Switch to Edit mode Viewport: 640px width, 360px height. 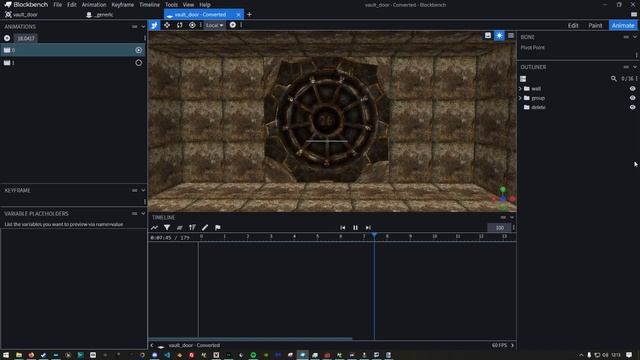573,25
